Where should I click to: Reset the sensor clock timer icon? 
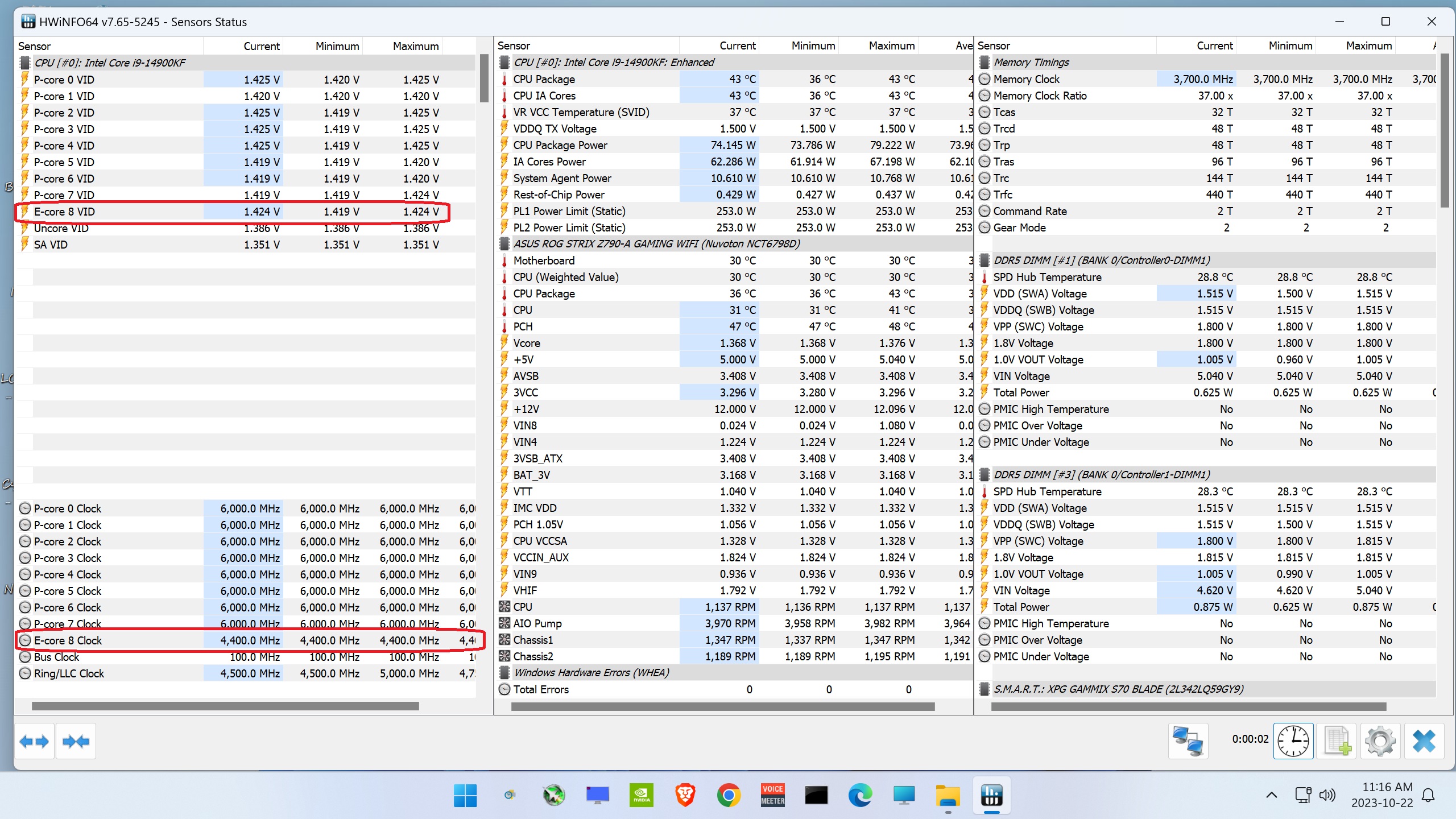point(1293,741)
